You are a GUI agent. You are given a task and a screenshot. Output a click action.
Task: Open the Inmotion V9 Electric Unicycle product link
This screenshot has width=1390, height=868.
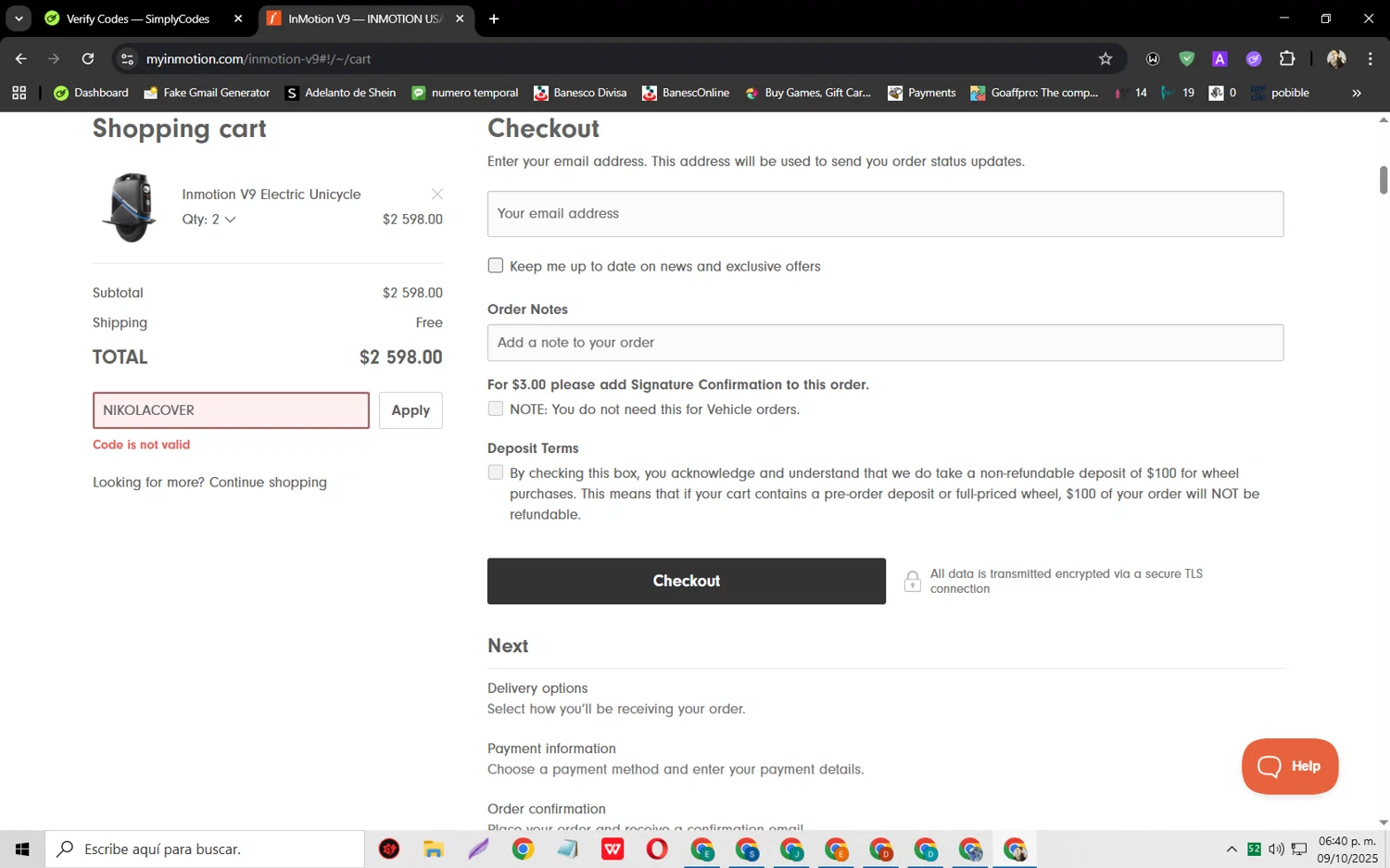click(x=272, y=195)
